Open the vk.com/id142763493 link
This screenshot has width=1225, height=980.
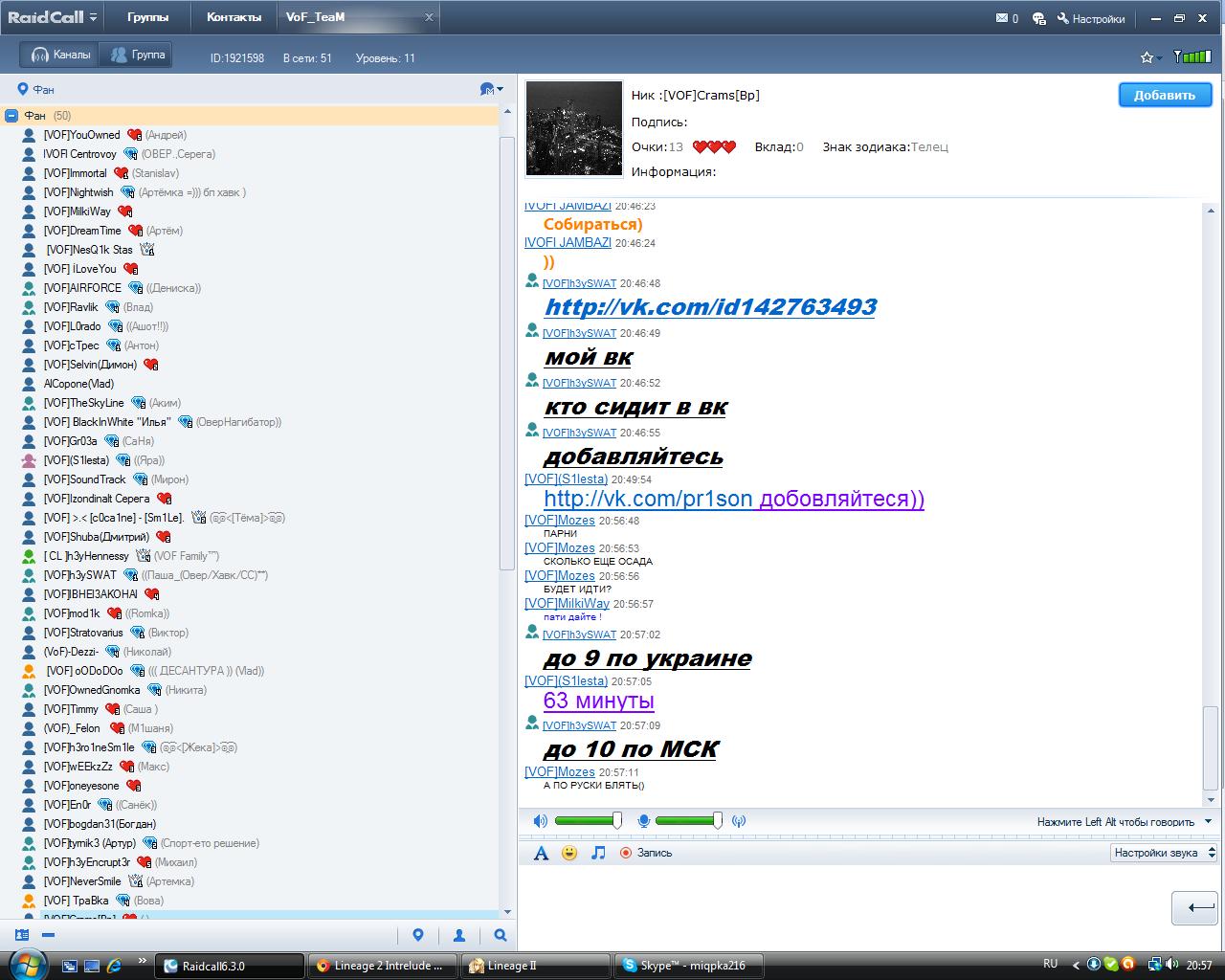[709, 306]
